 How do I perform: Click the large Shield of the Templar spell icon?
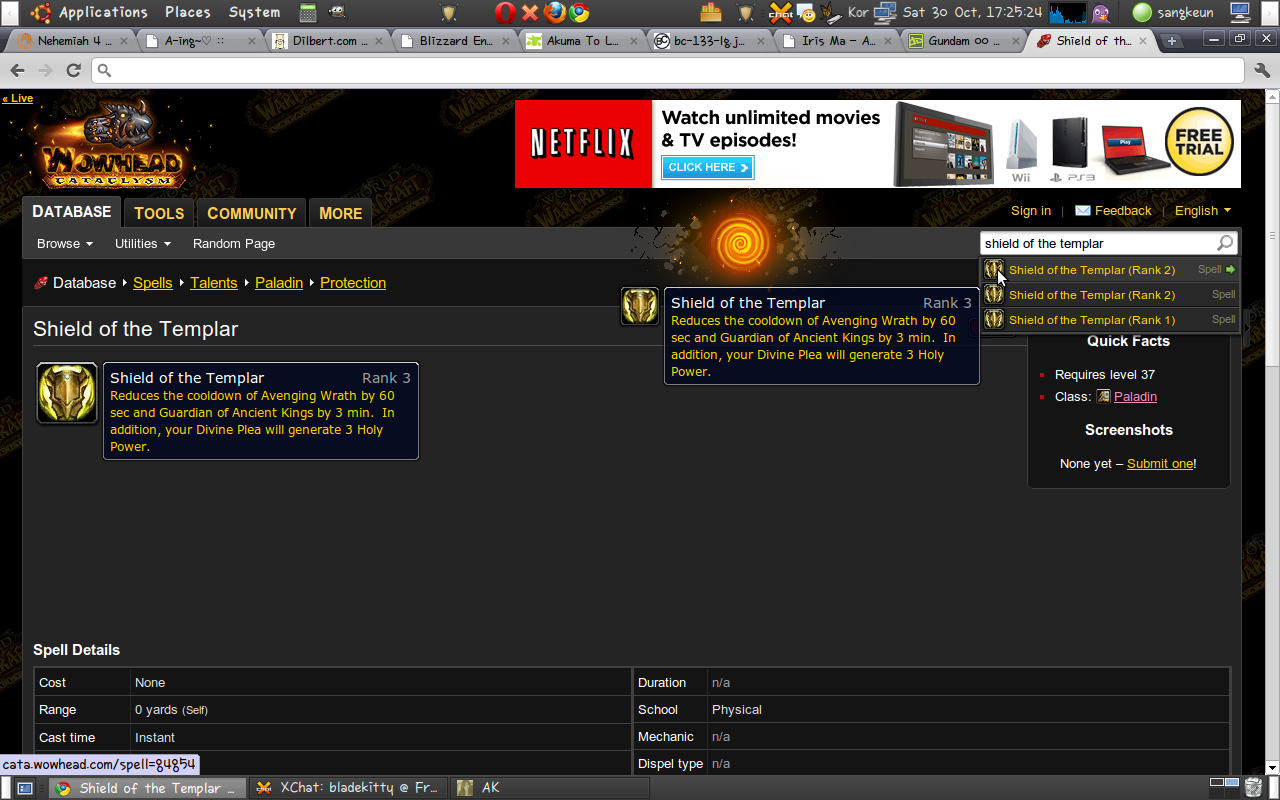(x=67, y=393)
